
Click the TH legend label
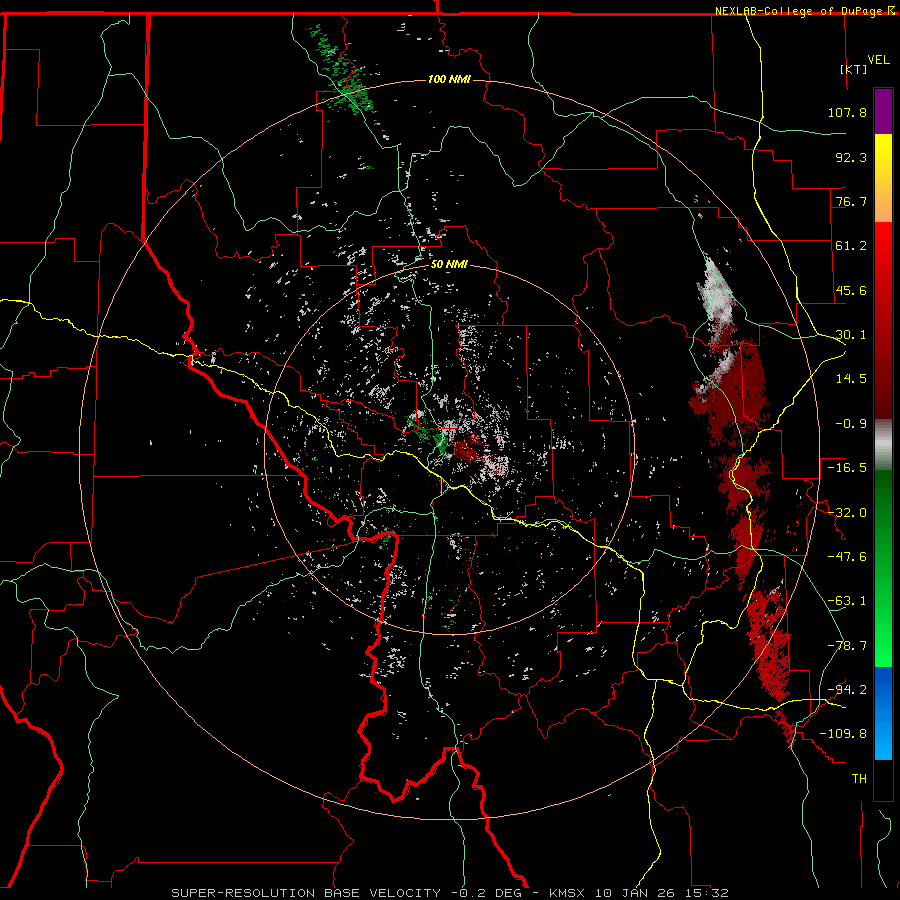859,778
